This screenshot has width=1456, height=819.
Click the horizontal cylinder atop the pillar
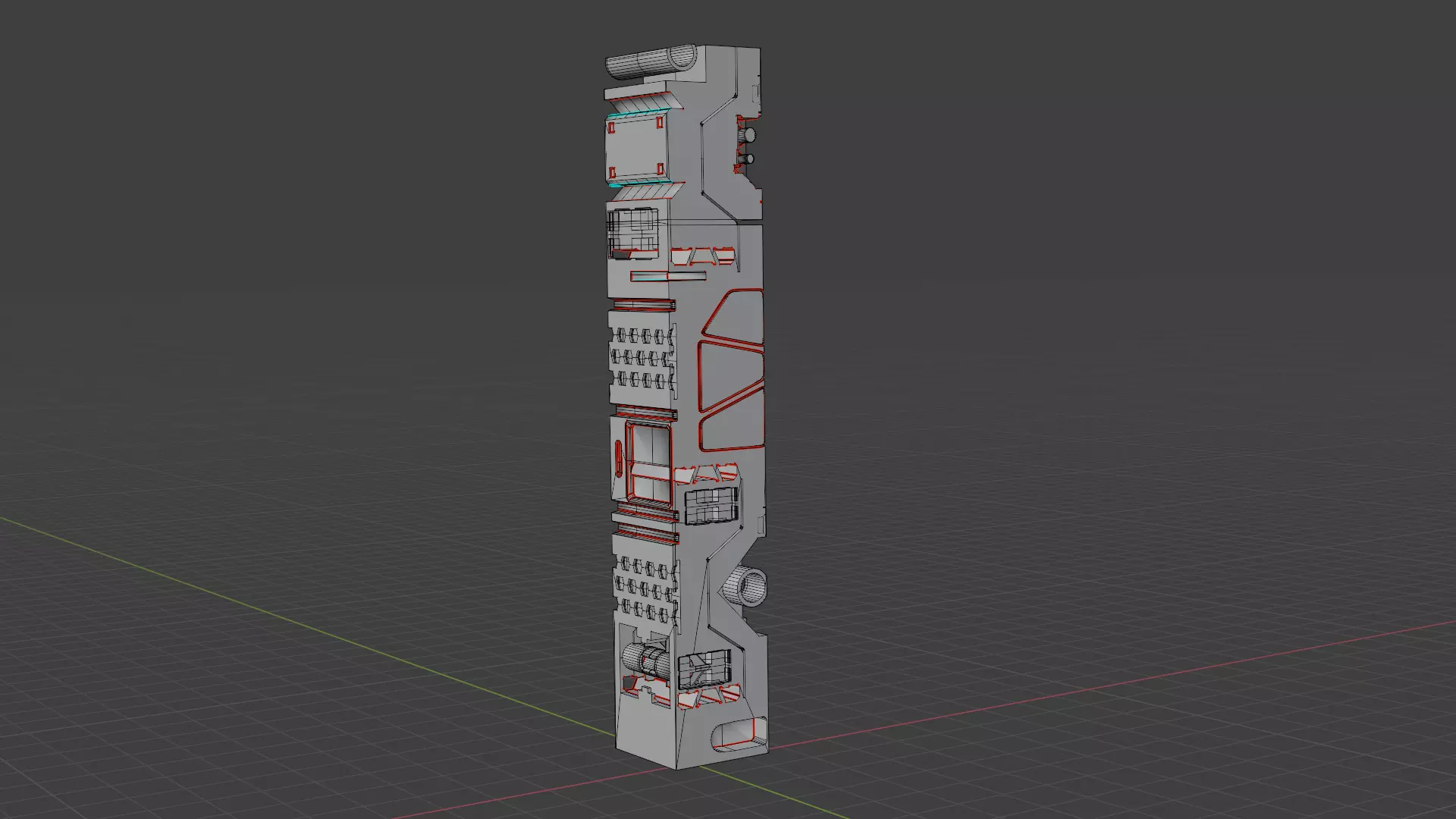[x=651, y=62]
